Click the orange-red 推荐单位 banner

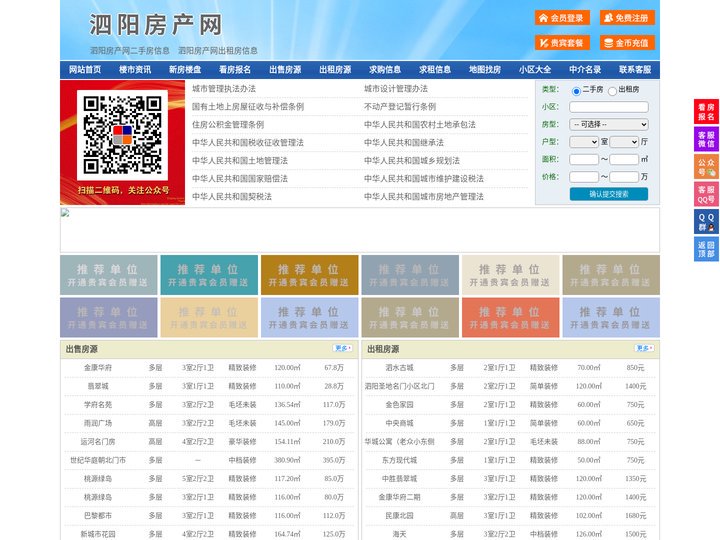coord(511,317)
